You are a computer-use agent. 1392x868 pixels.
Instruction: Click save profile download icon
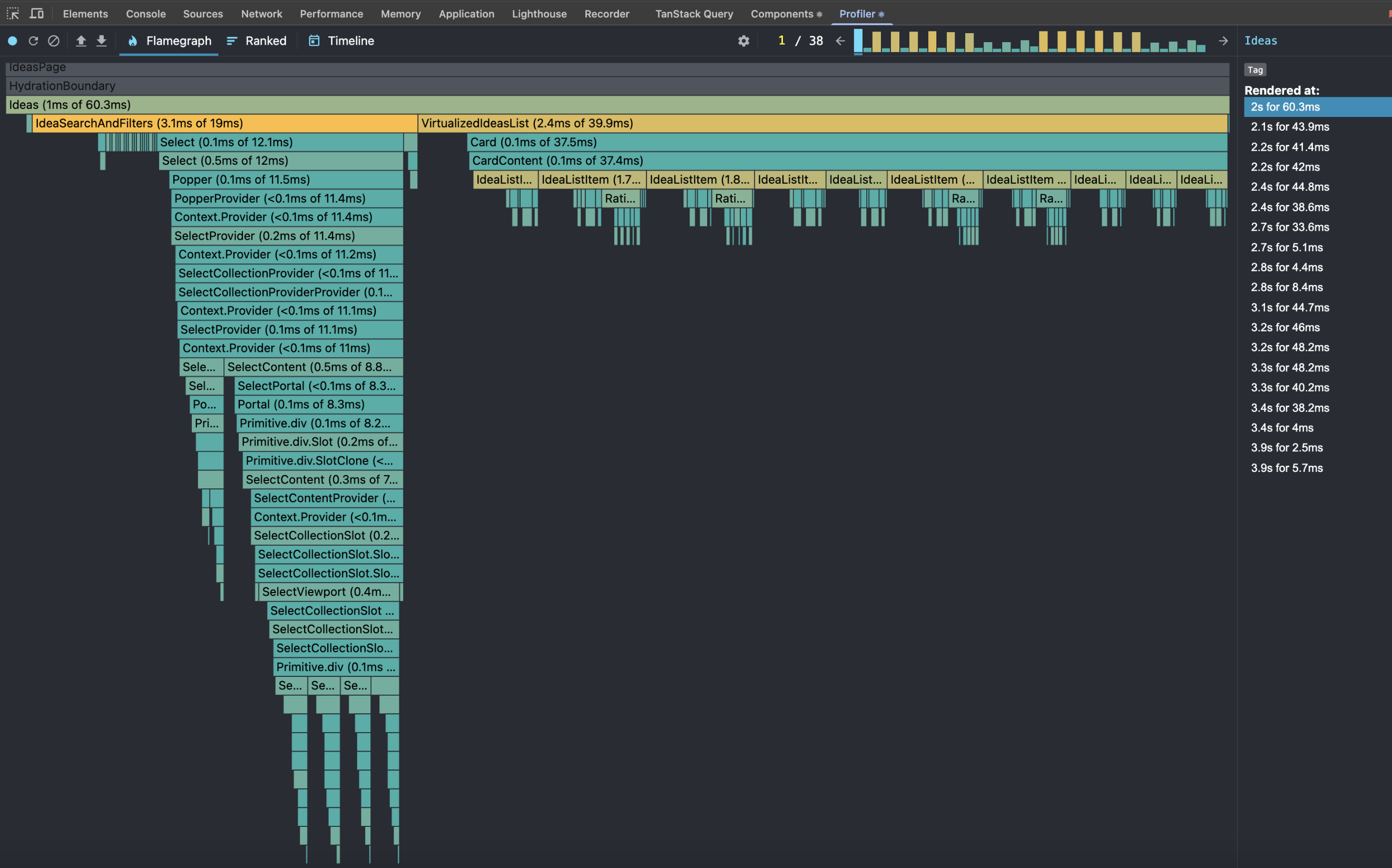(x=102, y=41)
